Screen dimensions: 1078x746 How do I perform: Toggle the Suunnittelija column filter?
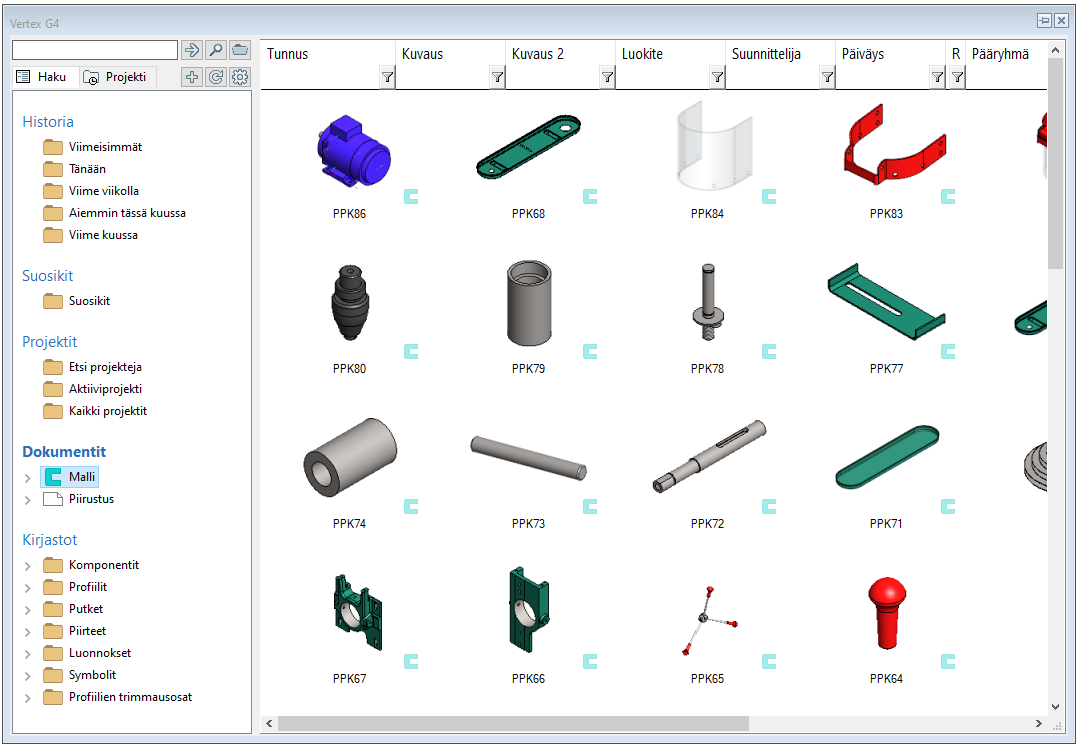(827, 77)
